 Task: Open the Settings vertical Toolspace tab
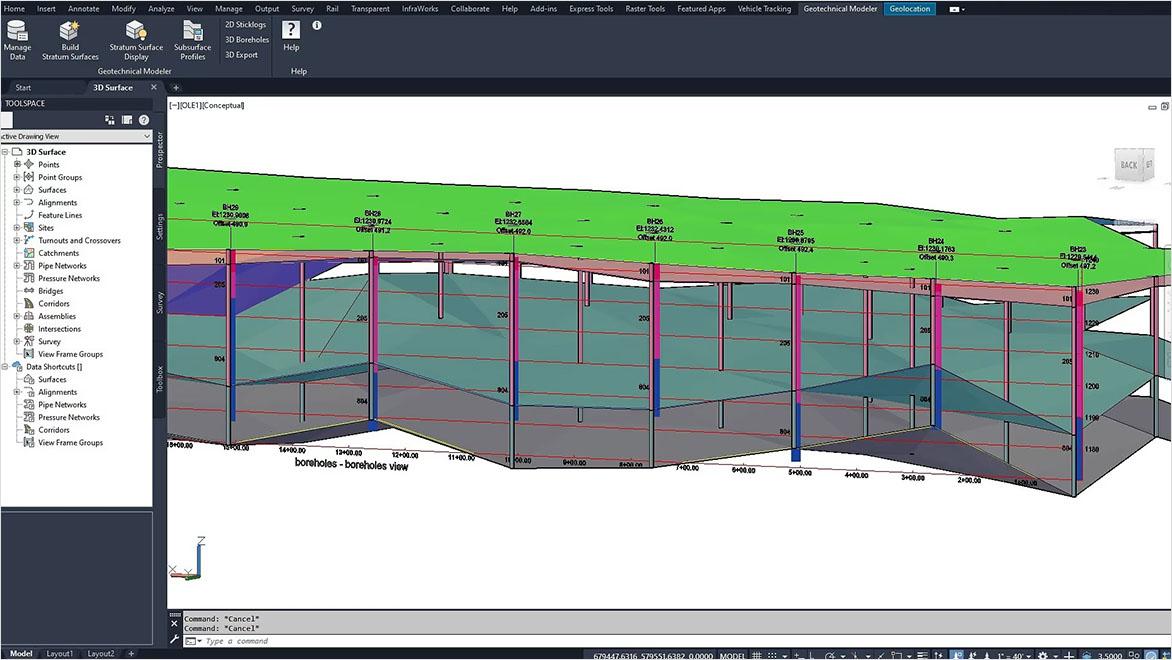(159, 226)
